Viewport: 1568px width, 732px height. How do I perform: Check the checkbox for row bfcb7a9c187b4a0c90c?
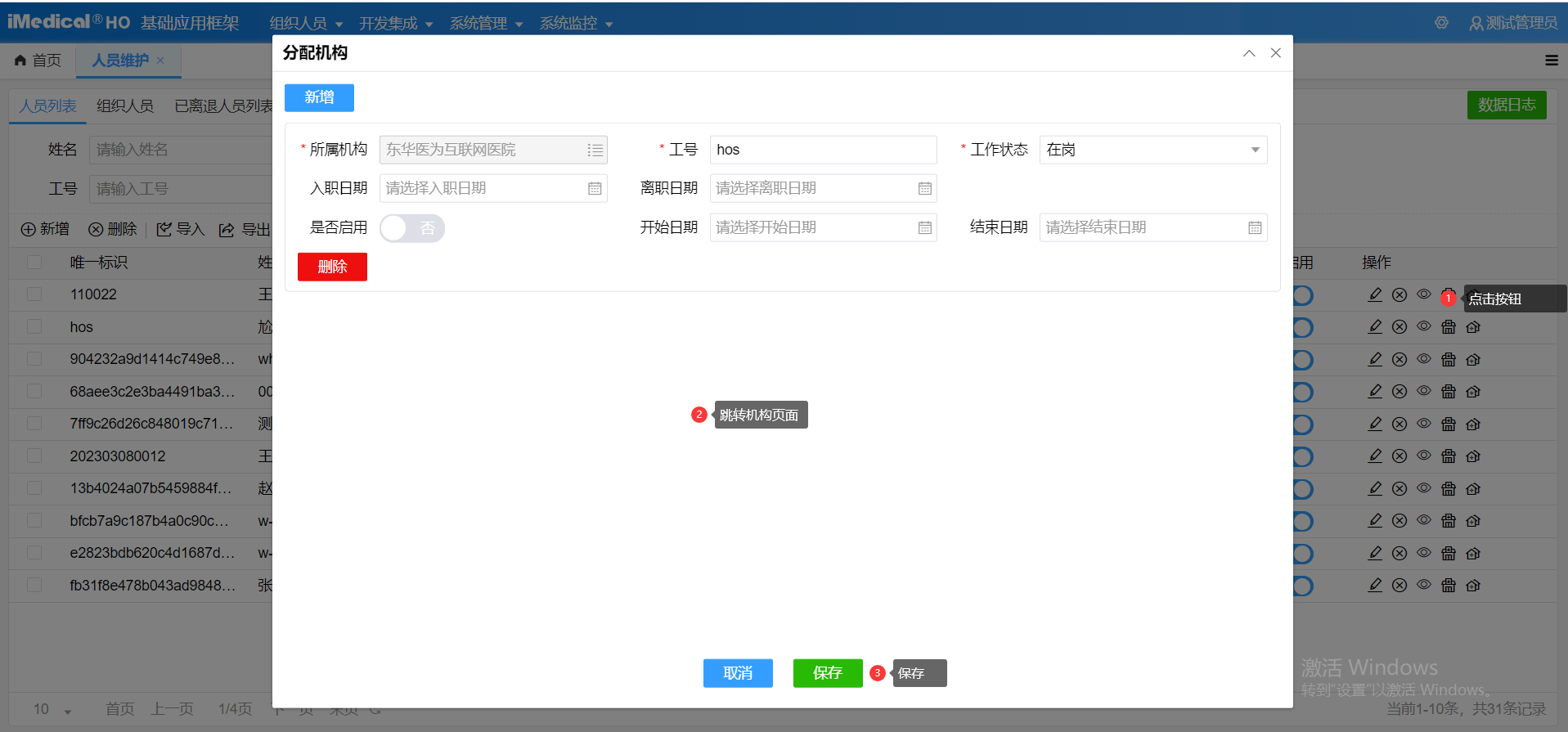(x=34, y=521)
